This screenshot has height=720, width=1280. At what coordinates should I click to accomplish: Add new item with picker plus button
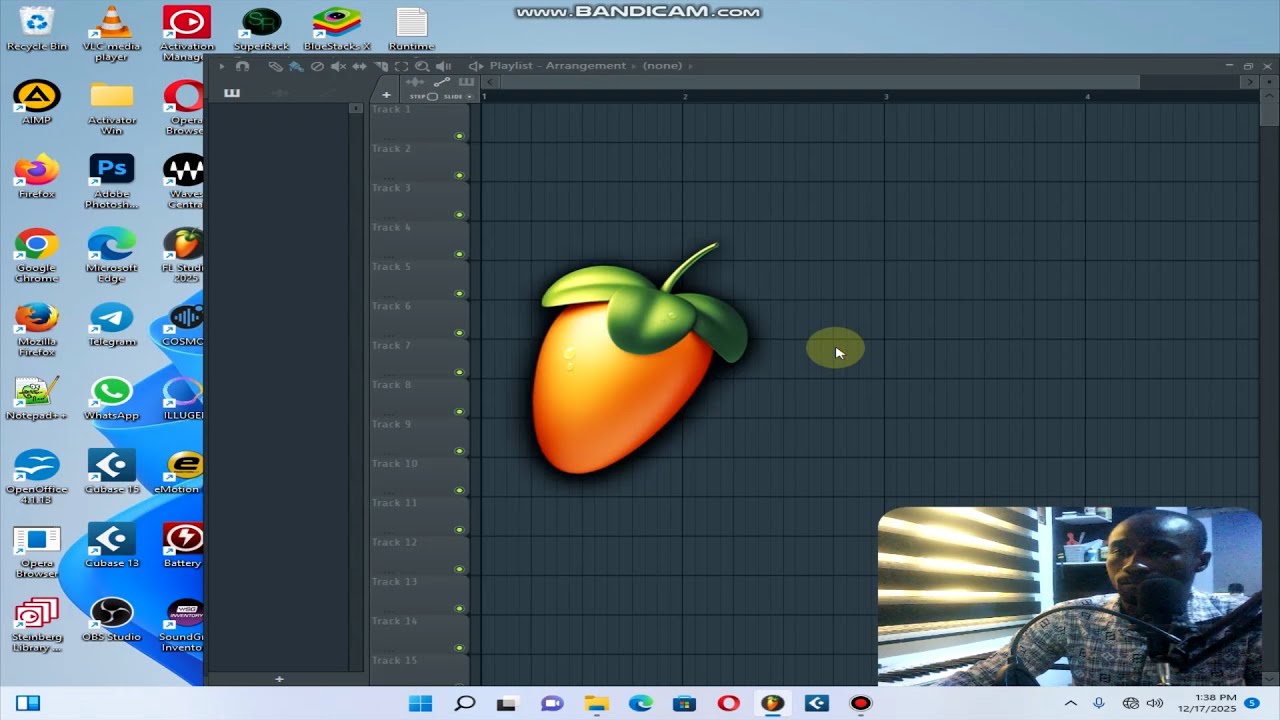tap(386, 95)
